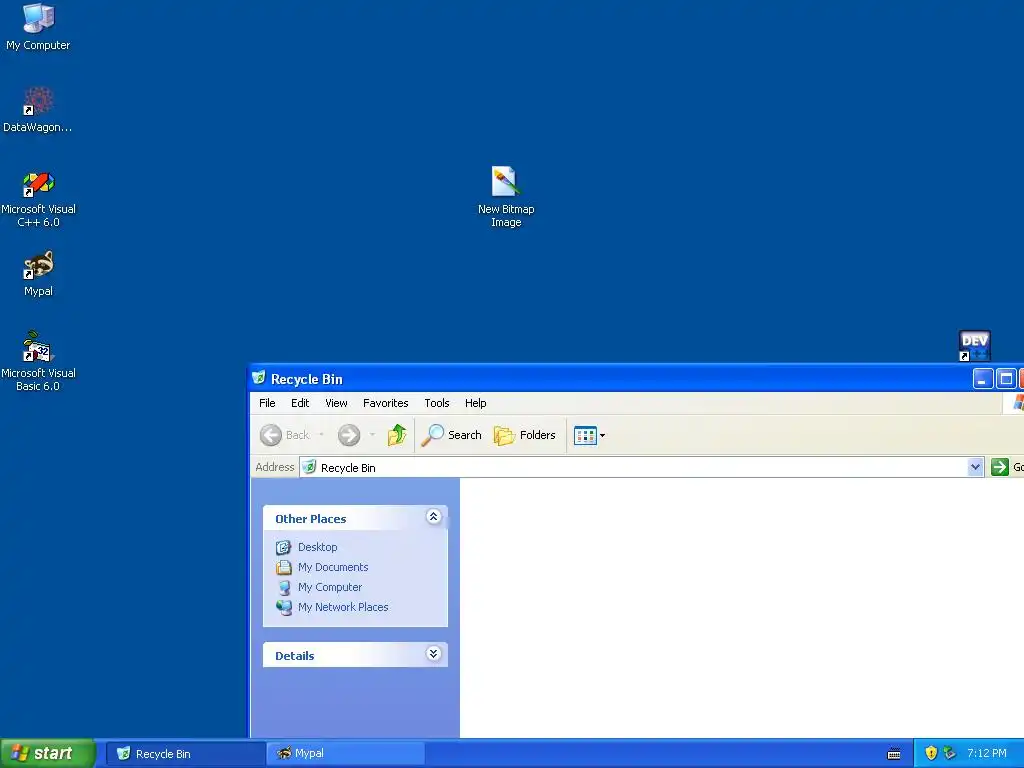Select the Mypal raccoon desktop shortcut
Viewport: 1024px width, 768px height.
[38, 273]
